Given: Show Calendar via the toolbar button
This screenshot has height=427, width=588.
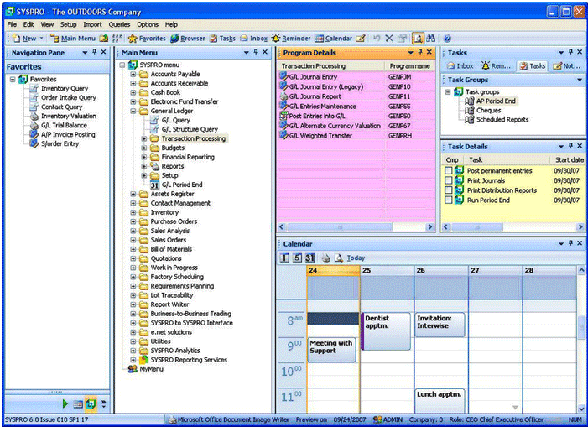Looking at the screenshot, I should click(333, 38).
